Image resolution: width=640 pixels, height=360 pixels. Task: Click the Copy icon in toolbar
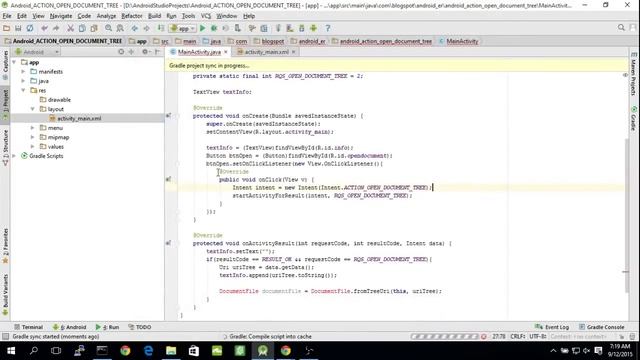tap(82, 28)
